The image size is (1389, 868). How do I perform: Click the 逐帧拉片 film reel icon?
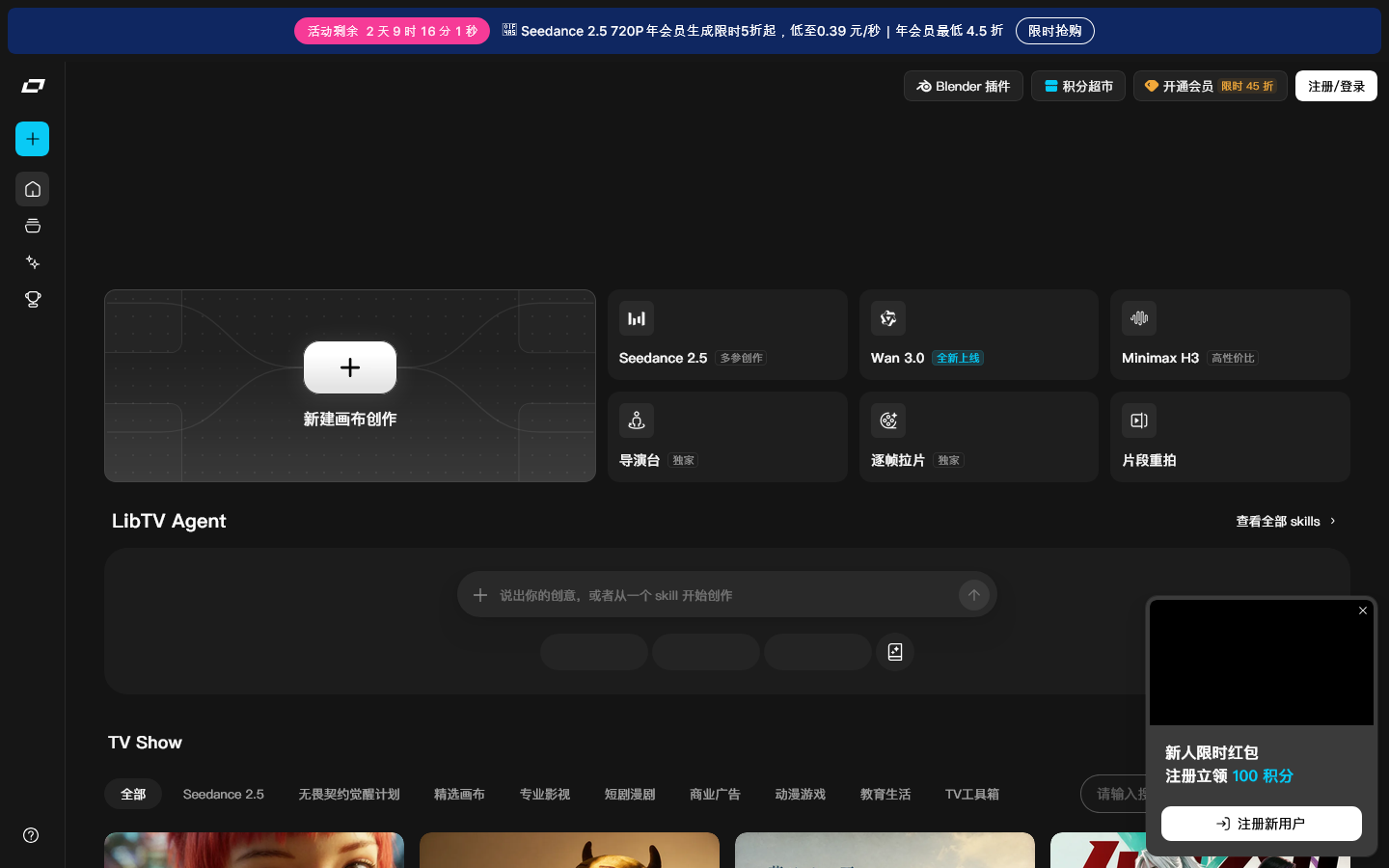click(x=888, y=420)
